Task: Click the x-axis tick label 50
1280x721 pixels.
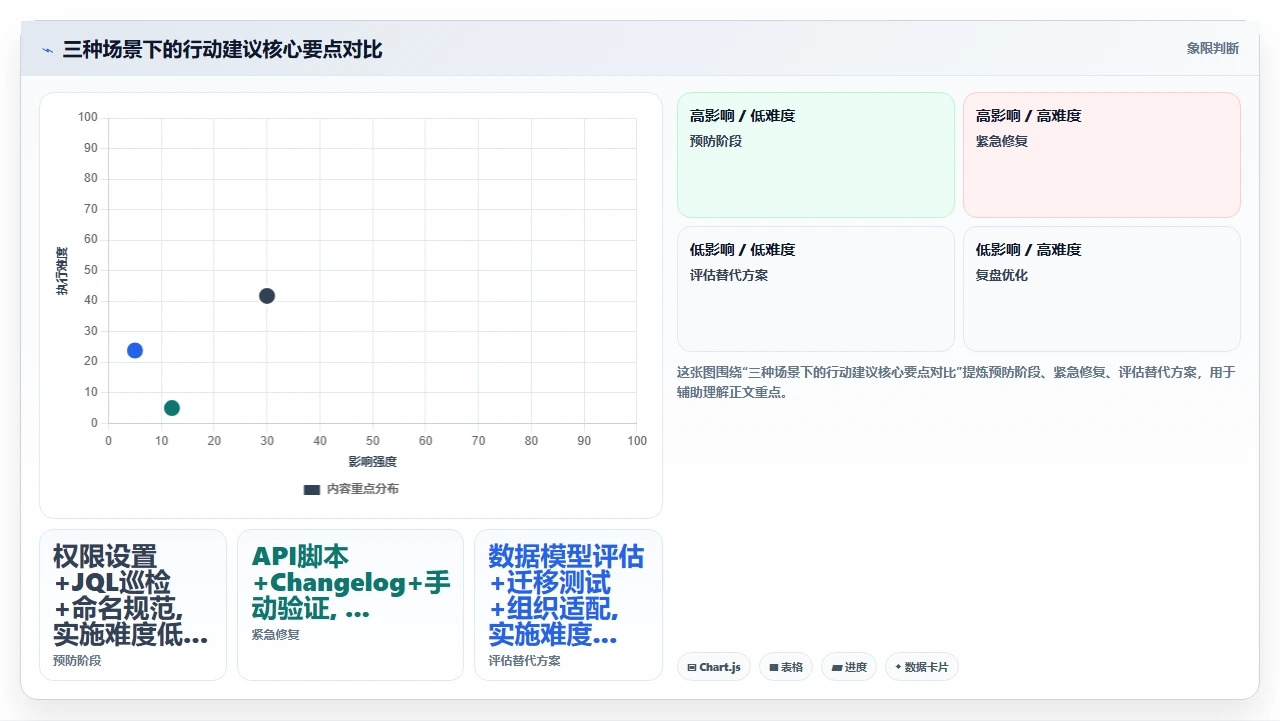Action: point(372,441)
